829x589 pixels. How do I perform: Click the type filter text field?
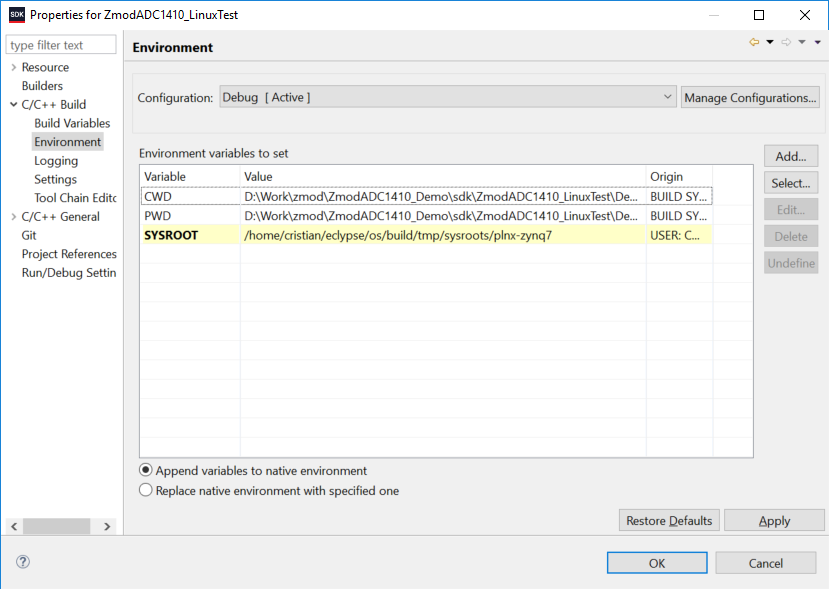(61, 45)
